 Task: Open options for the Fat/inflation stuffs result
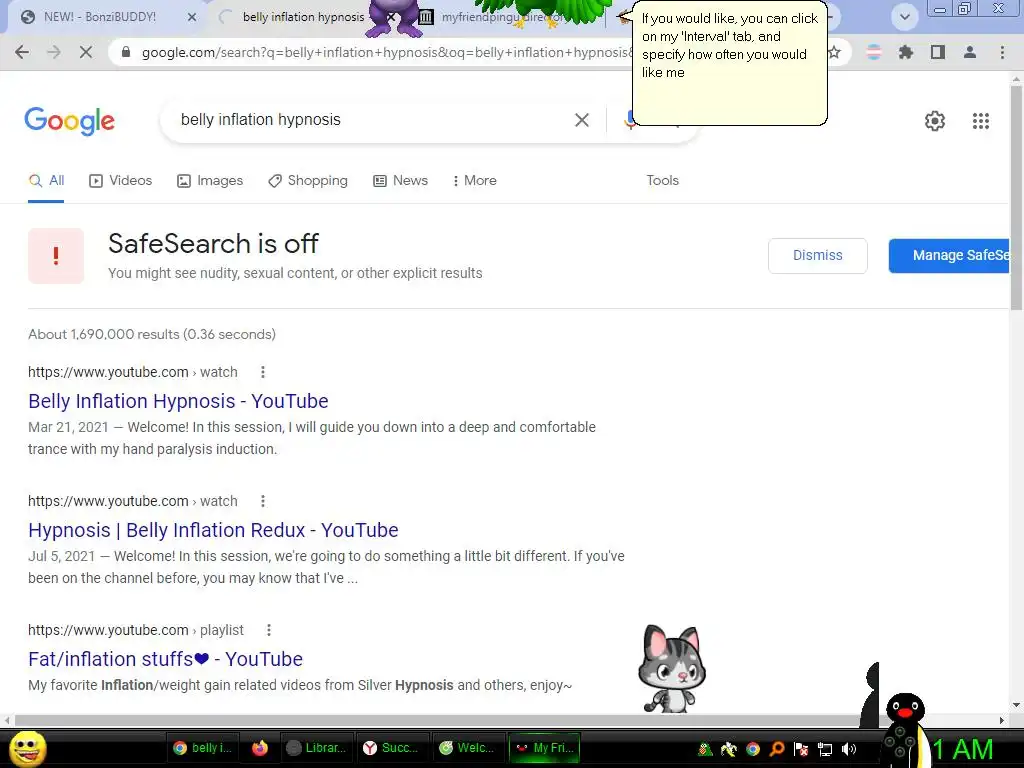269,630
